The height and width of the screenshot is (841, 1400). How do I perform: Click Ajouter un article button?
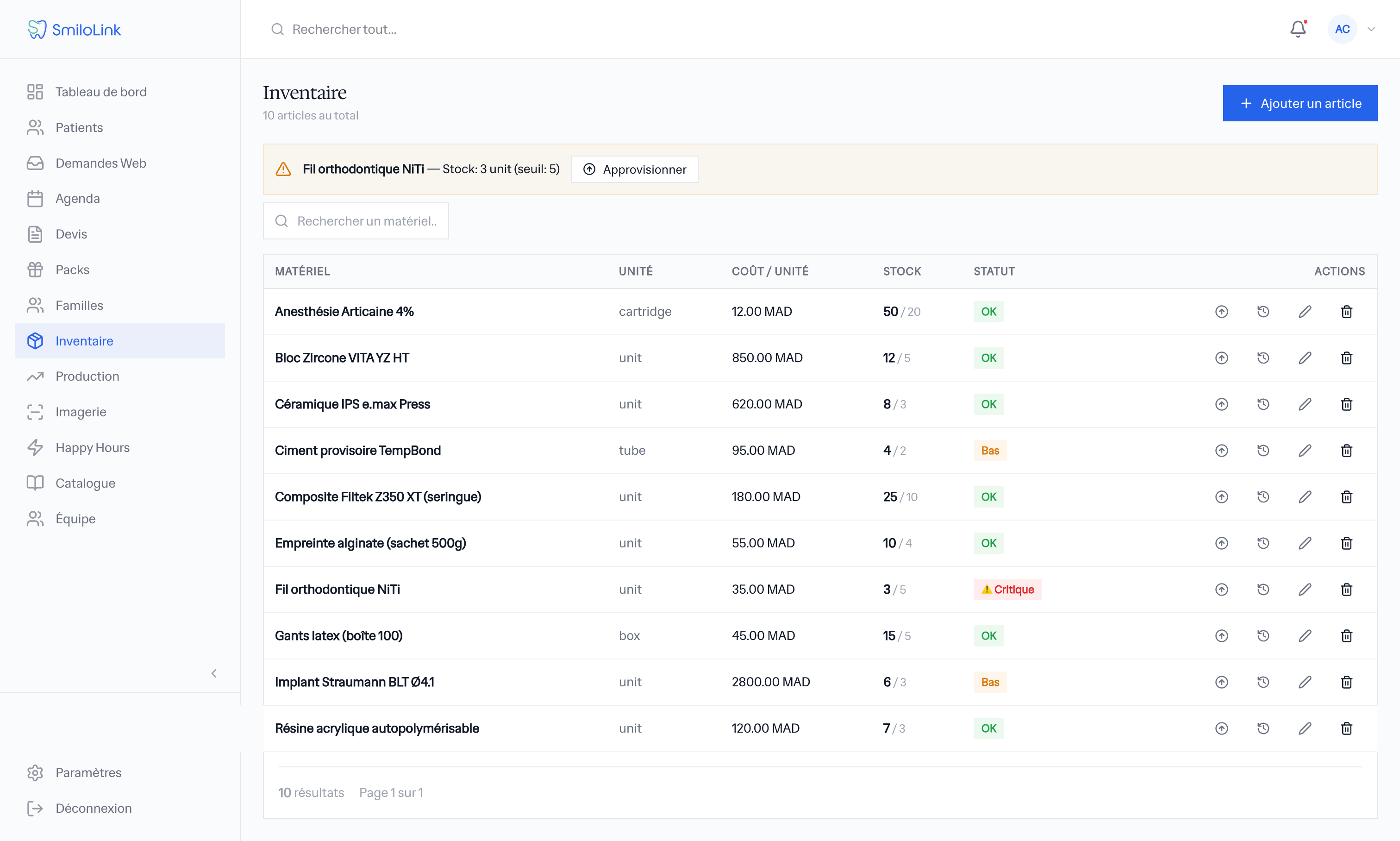pos(1300,103)
